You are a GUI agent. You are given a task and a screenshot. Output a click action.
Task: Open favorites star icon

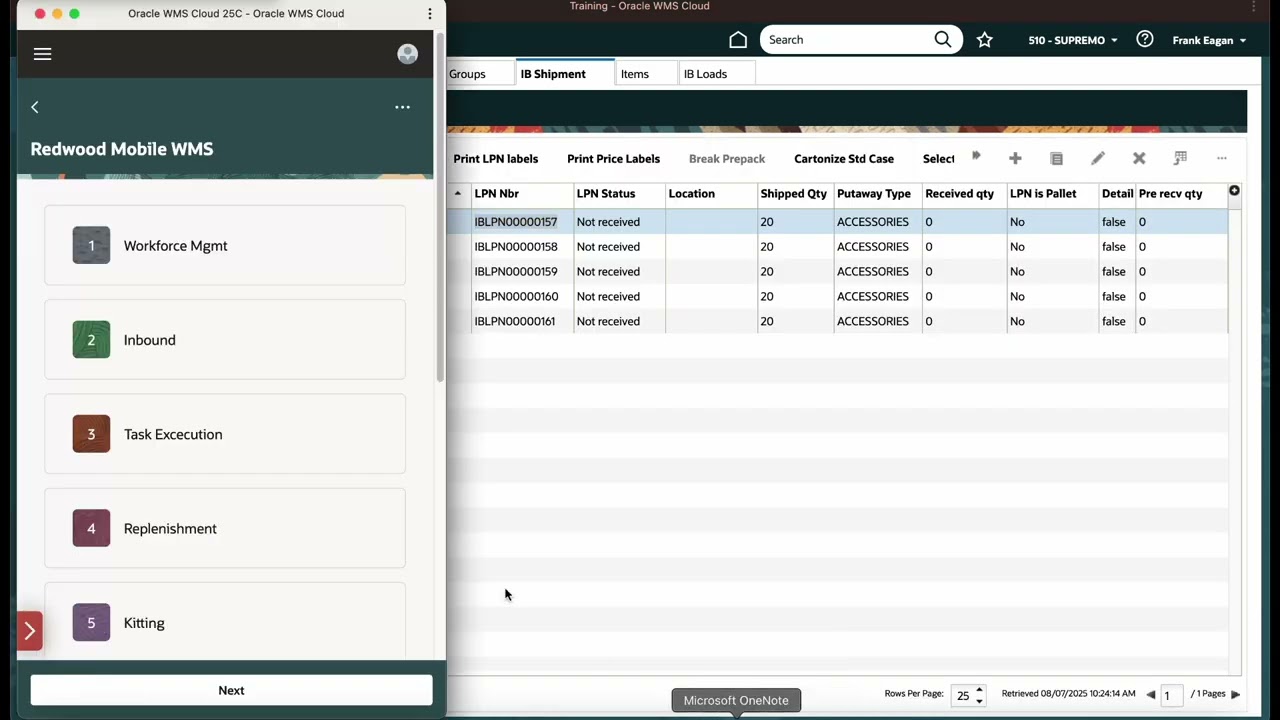click(985, 40)
